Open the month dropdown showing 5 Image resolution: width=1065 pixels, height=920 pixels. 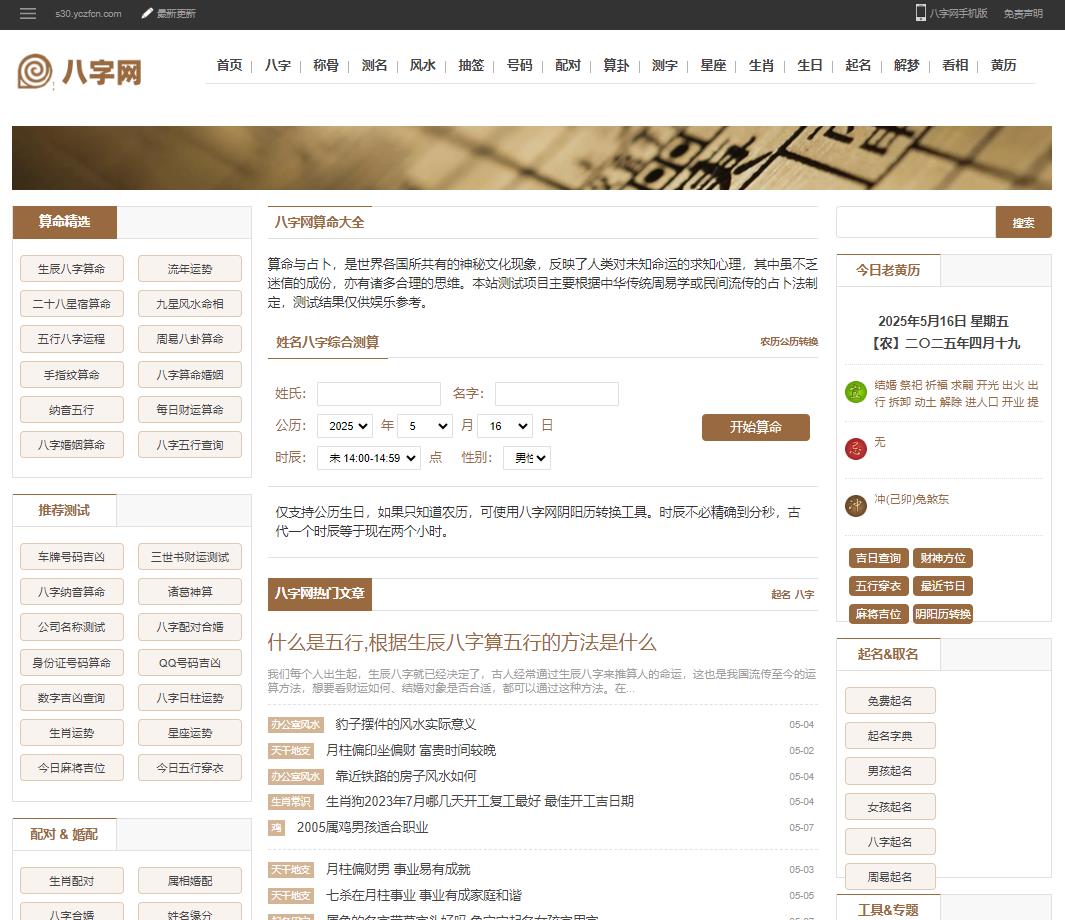tap(425, 425)
